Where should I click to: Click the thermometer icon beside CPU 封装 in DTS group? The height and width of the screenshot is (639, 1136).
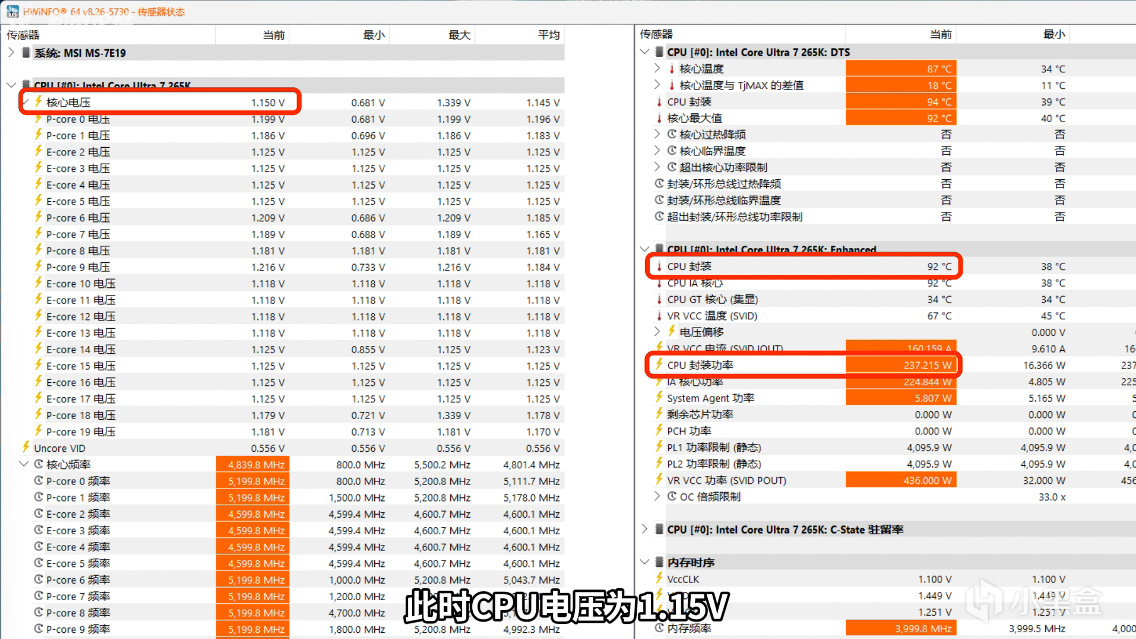pos(659,101)
